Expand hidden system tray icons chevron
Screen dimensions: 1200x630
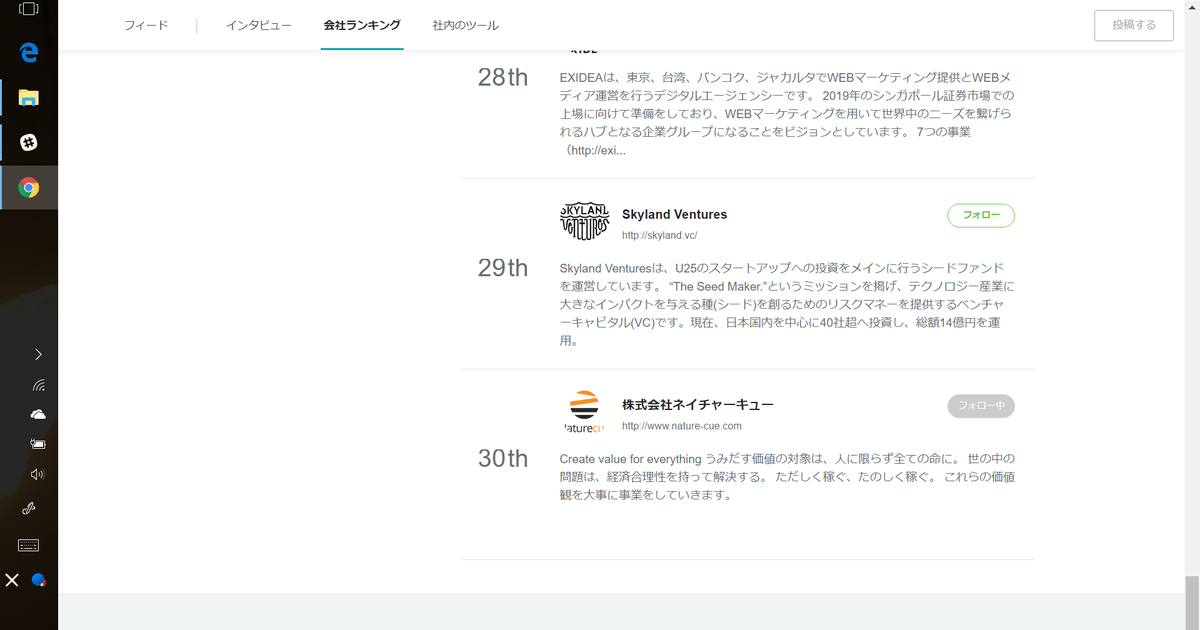coord(38,354)
